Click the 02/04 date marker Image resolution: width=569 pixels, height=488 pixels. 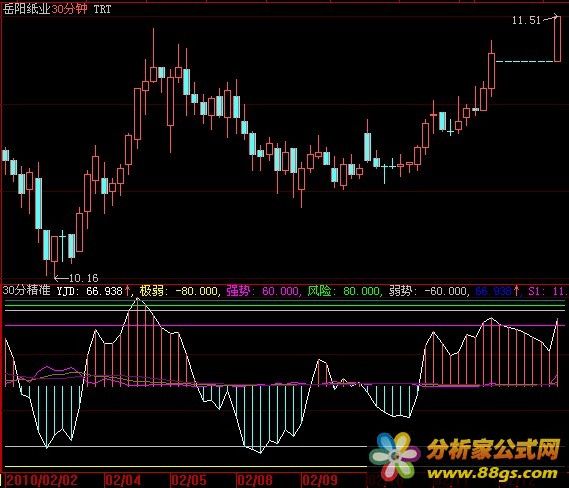(x=123, y=480)
